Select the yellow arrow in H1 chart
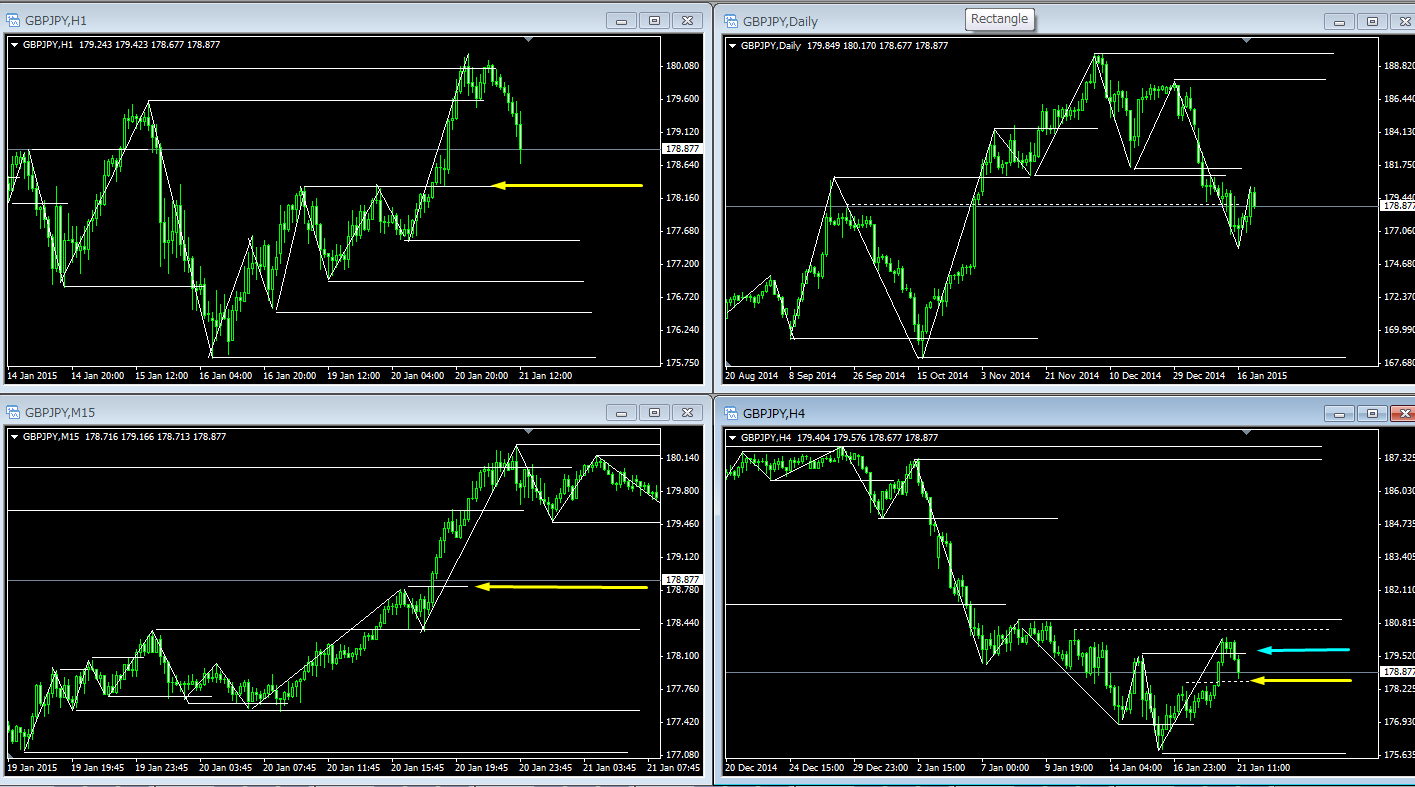The height and width of the screenshot is (787, 1415). pos(568,185)
